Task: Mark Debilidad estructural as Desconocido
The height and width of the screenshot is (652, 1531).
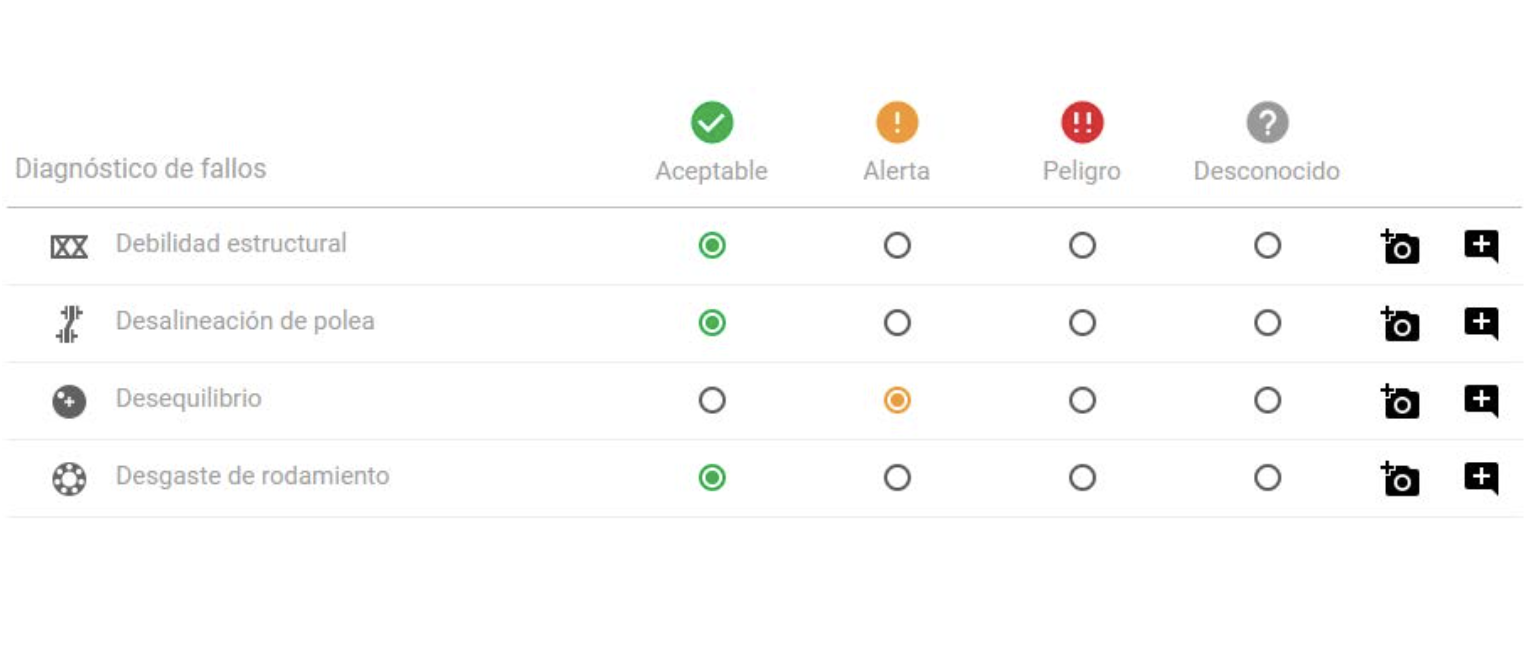Action: point(1267,245)
